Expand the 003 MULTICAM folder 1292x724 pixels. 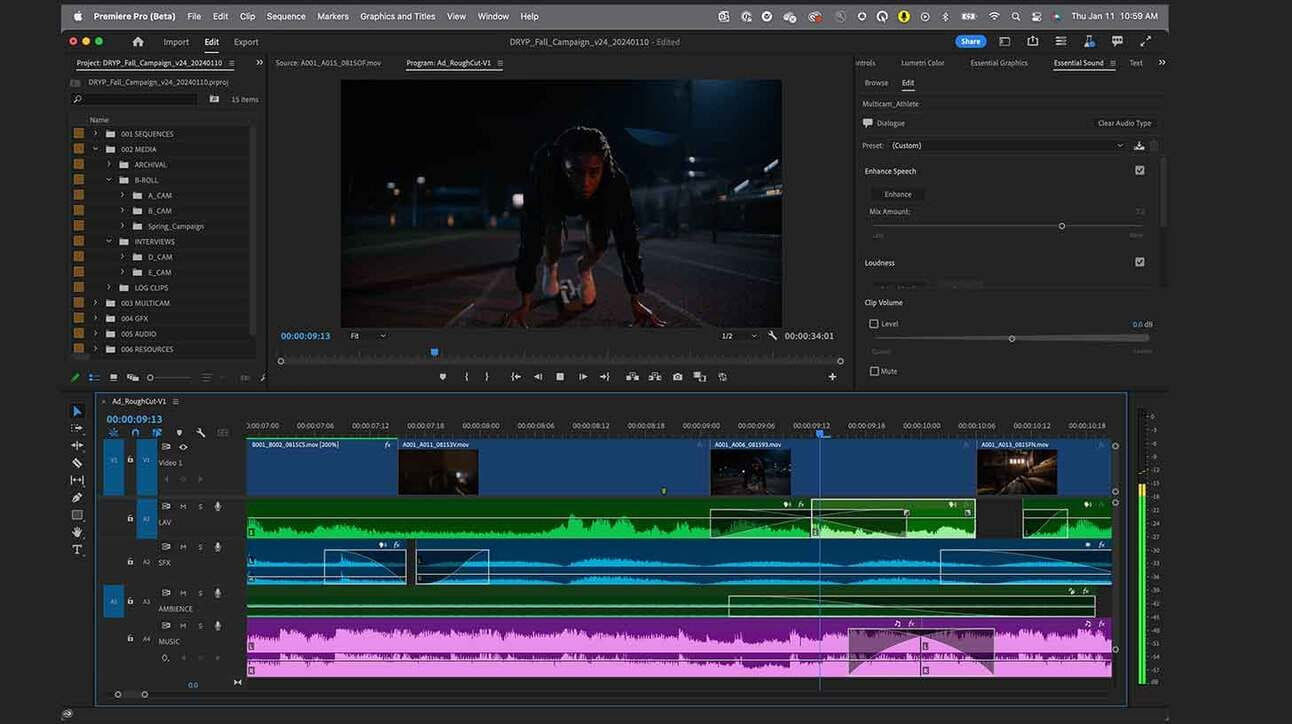96,303
